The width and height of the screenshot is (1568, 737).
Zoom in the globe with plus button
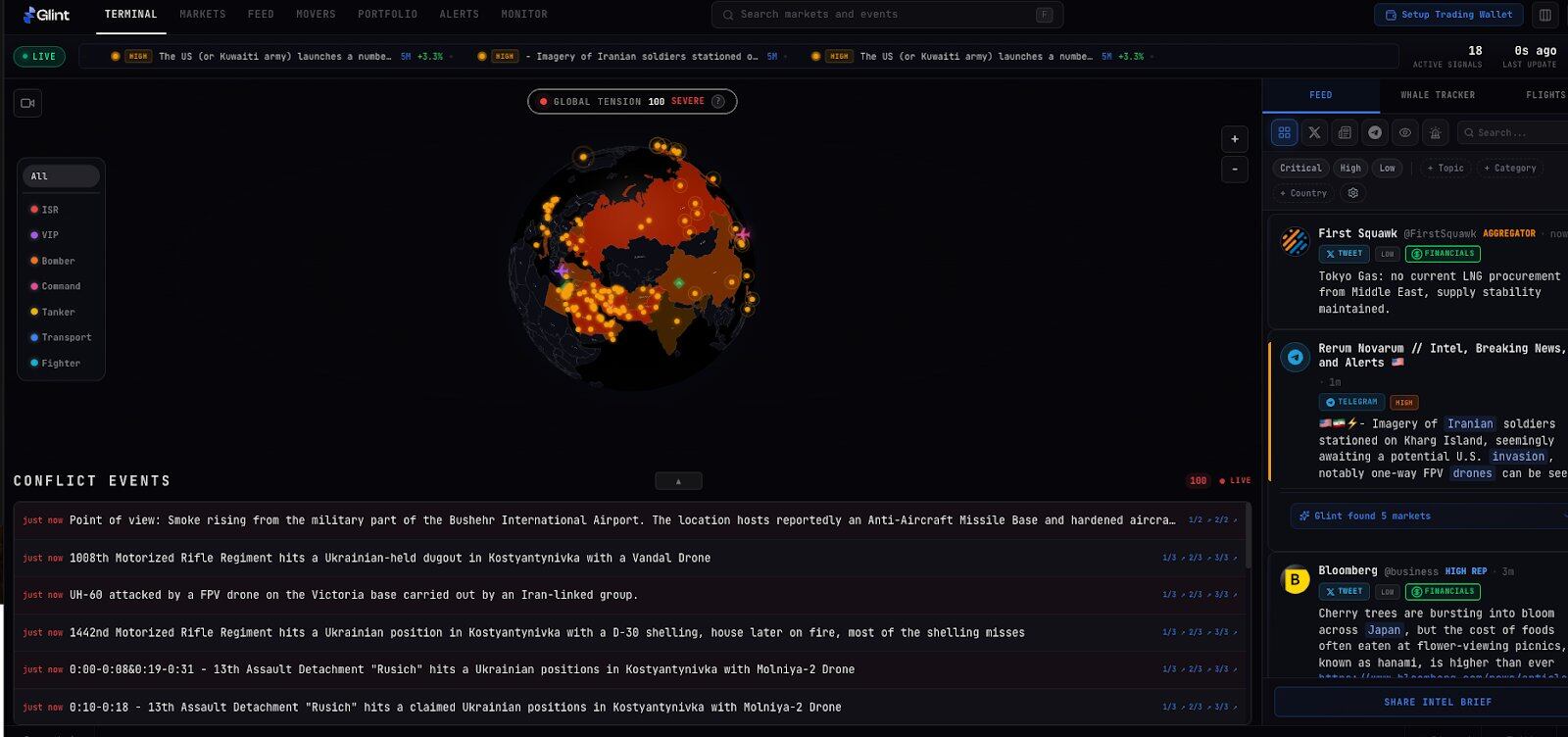coord(1235,139)
